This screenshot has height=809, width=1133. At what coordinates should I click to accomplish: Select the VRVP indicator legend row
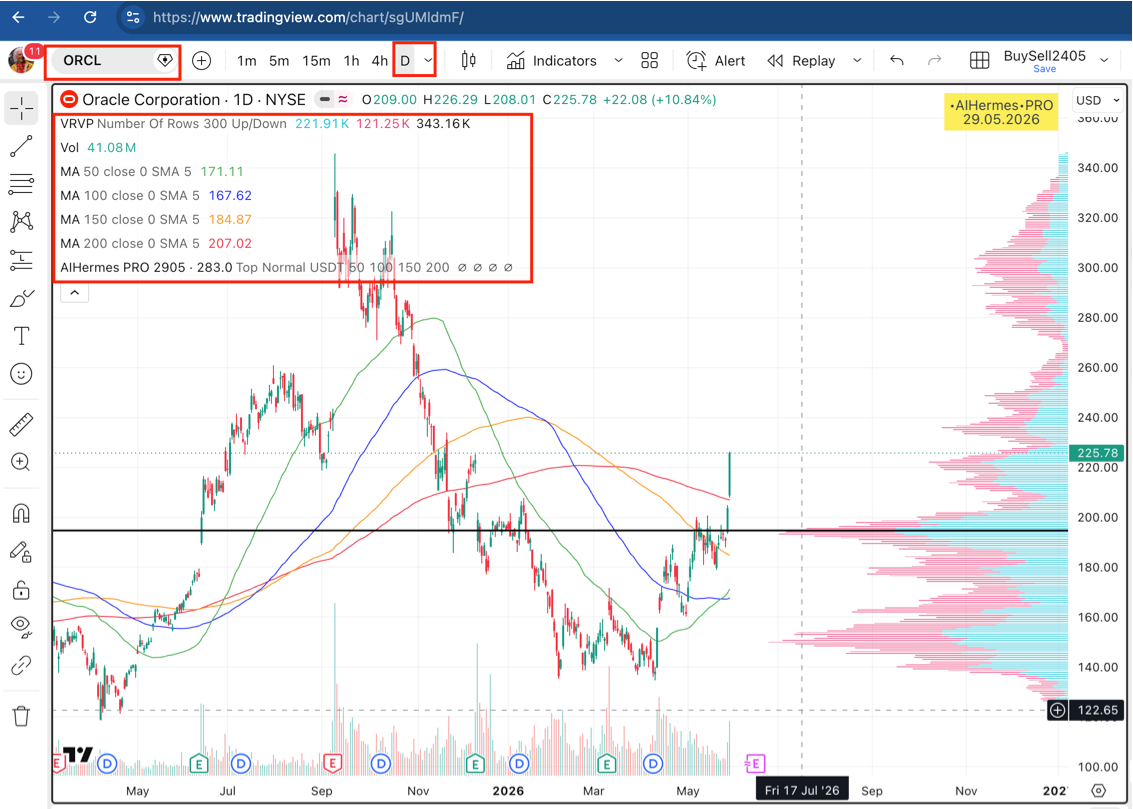pos(265,124)
